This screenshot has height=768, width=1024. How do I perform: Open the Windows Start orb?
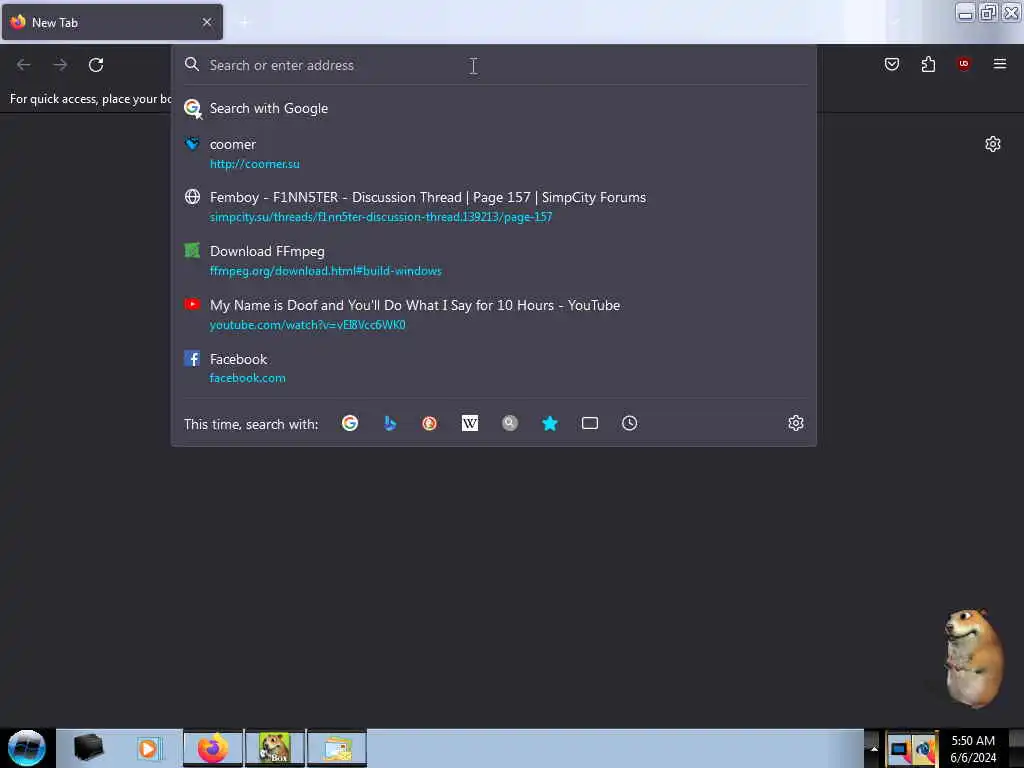[x=27, y=748]
